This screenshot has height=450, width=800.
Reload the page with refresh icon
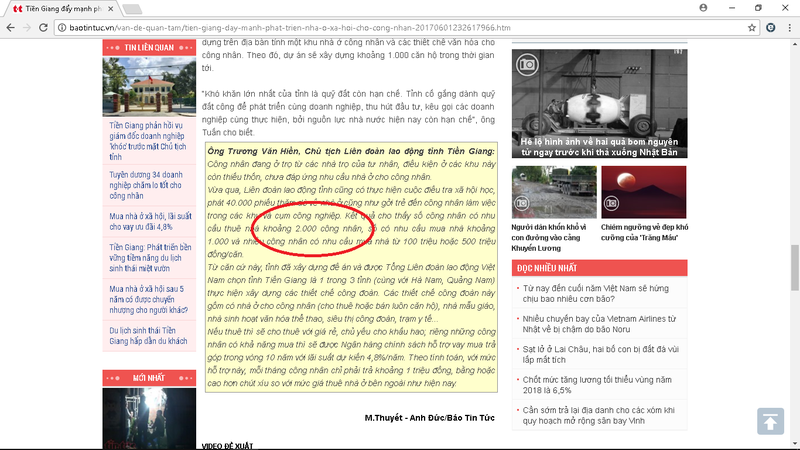pos(43,28)
